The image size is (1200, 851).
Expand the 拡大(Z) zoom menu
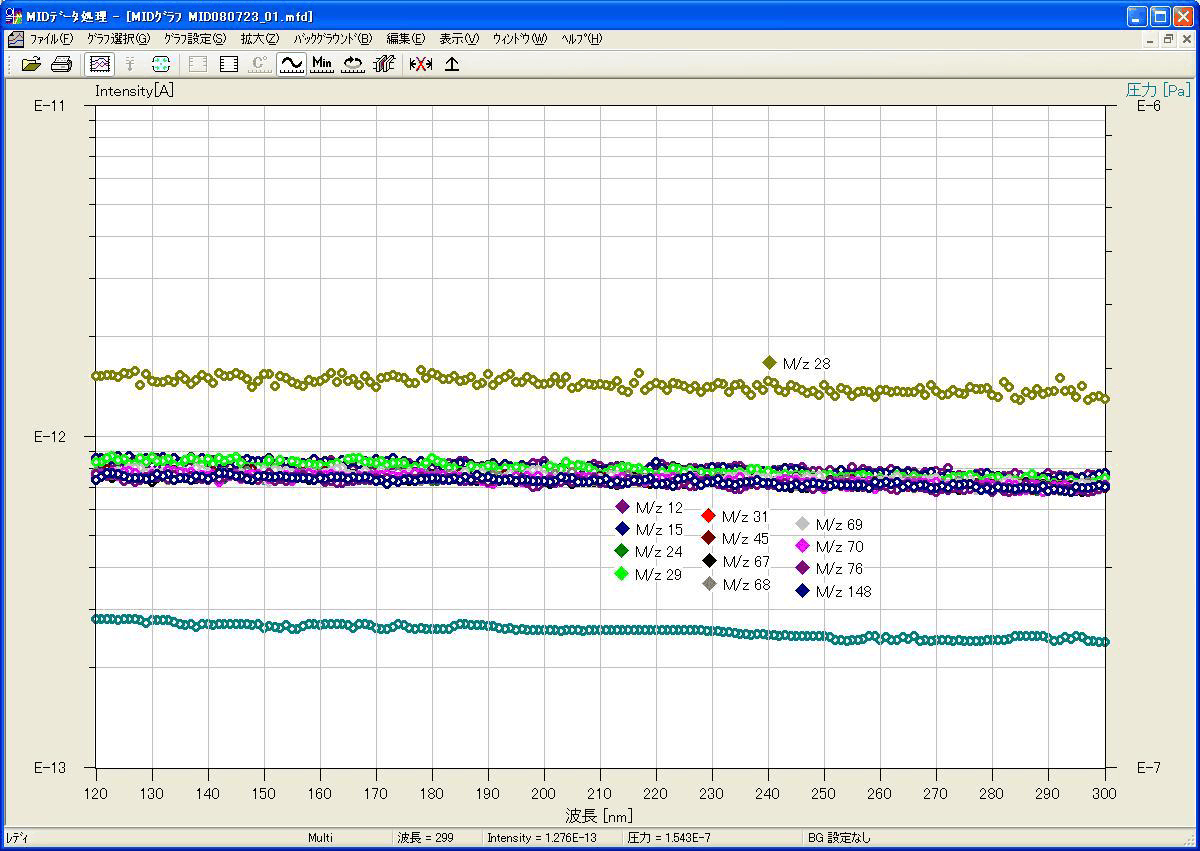click(x=259, y=39)
